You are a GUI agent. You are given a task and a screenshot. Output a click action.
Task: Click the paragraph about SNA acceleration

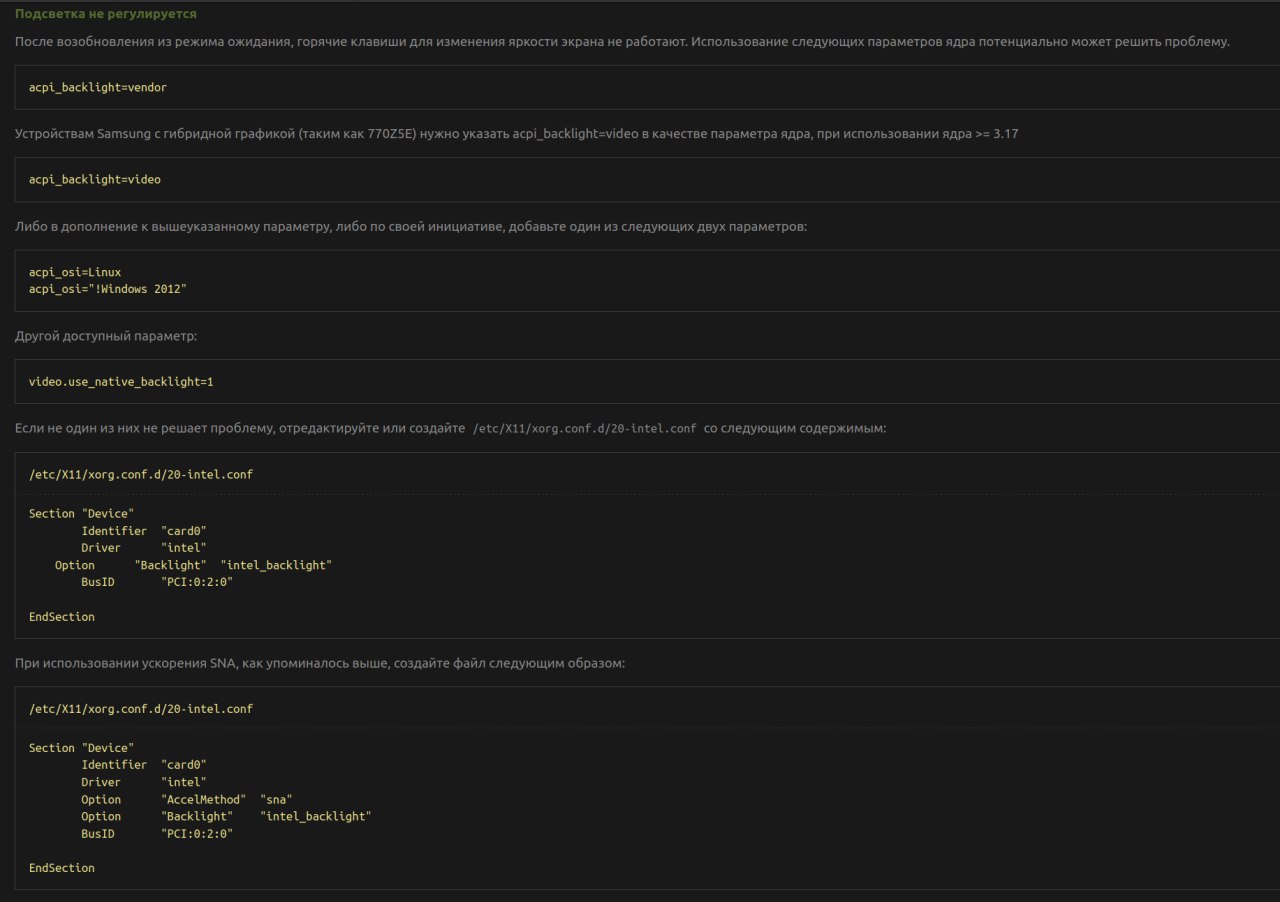(320, 663)
